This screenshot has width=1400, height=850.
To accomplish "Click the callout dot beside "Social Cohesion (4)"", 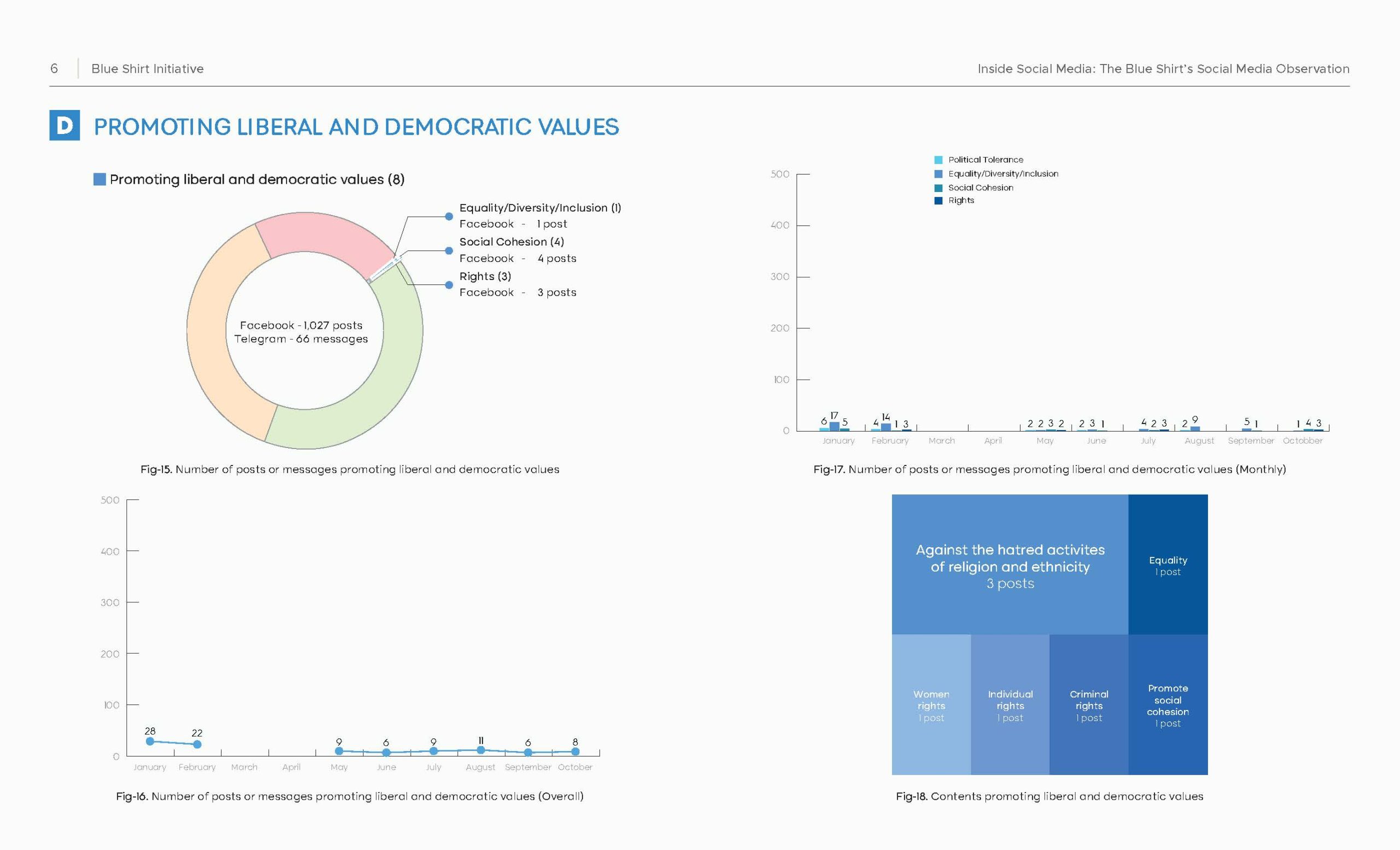I will click(x=449, y=251).
